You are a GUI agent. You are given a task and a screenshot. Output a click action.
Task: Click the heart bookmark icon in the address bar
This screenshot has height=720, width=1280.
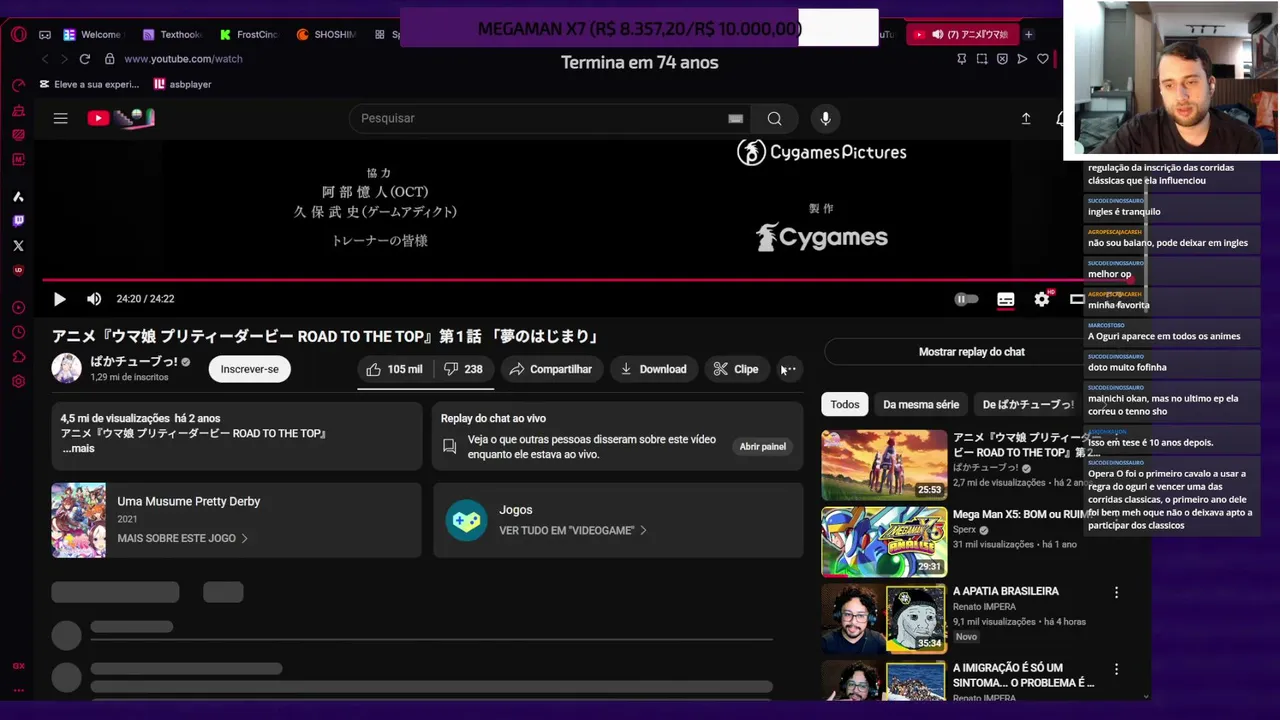pos(1043,59)
